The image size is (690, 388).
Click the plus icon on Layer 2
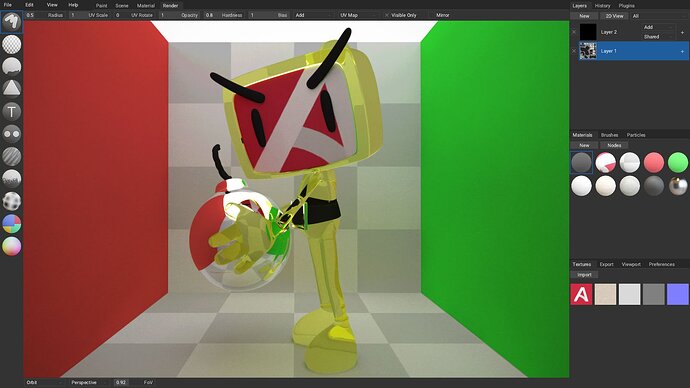pyautogui.click(x=683, y=32)
